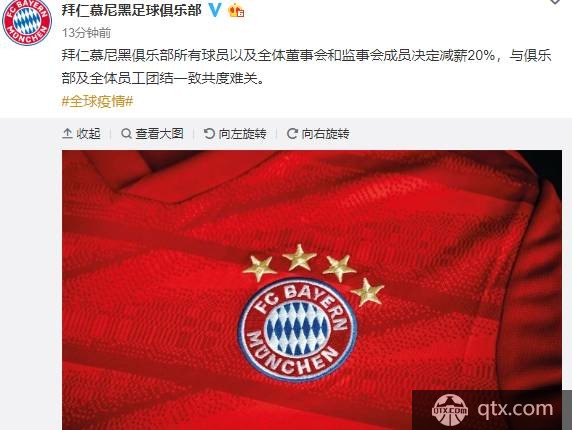Click the counter-clockwise rotate icon
The image size is (572, 430).
(209, 133)
